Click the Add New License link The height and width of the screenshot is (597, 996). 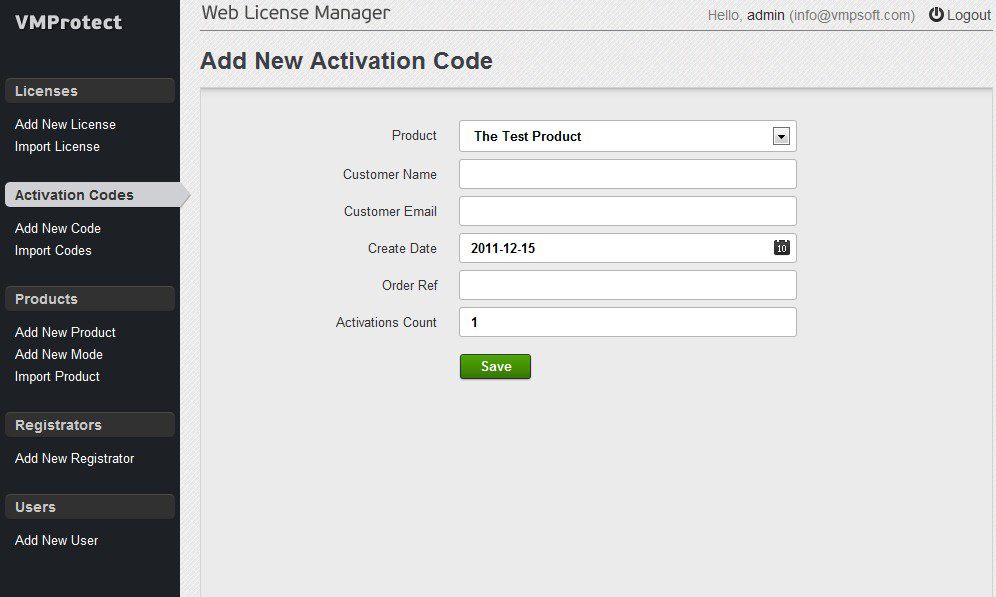click(65, 125)
